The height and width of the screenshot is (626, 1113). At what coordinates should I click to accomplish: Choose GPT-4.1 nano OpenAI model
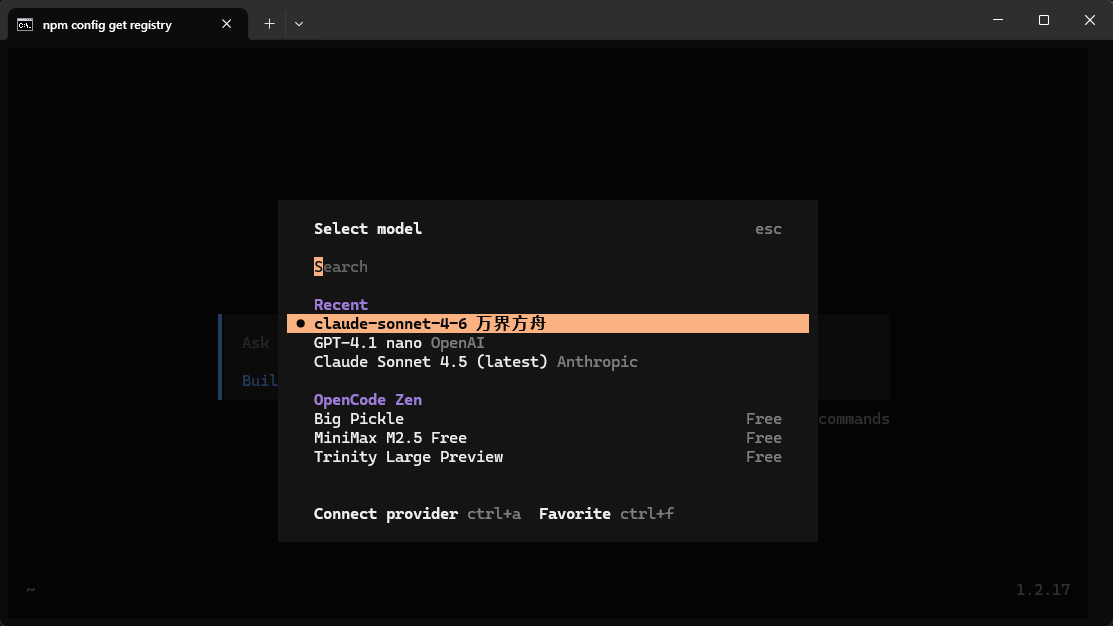point(399,343)
